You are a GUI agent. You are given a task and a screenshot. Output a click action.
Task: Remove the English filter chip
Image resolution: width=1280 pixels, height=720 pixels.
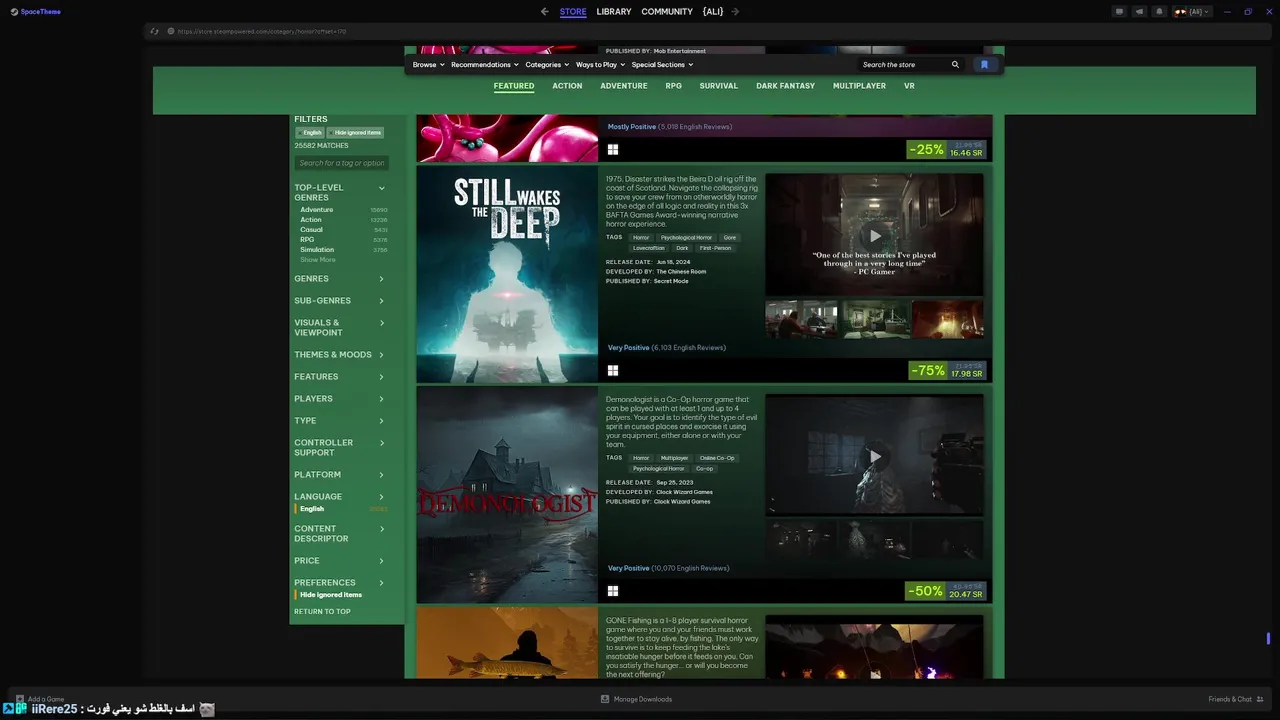pos(310,133)
